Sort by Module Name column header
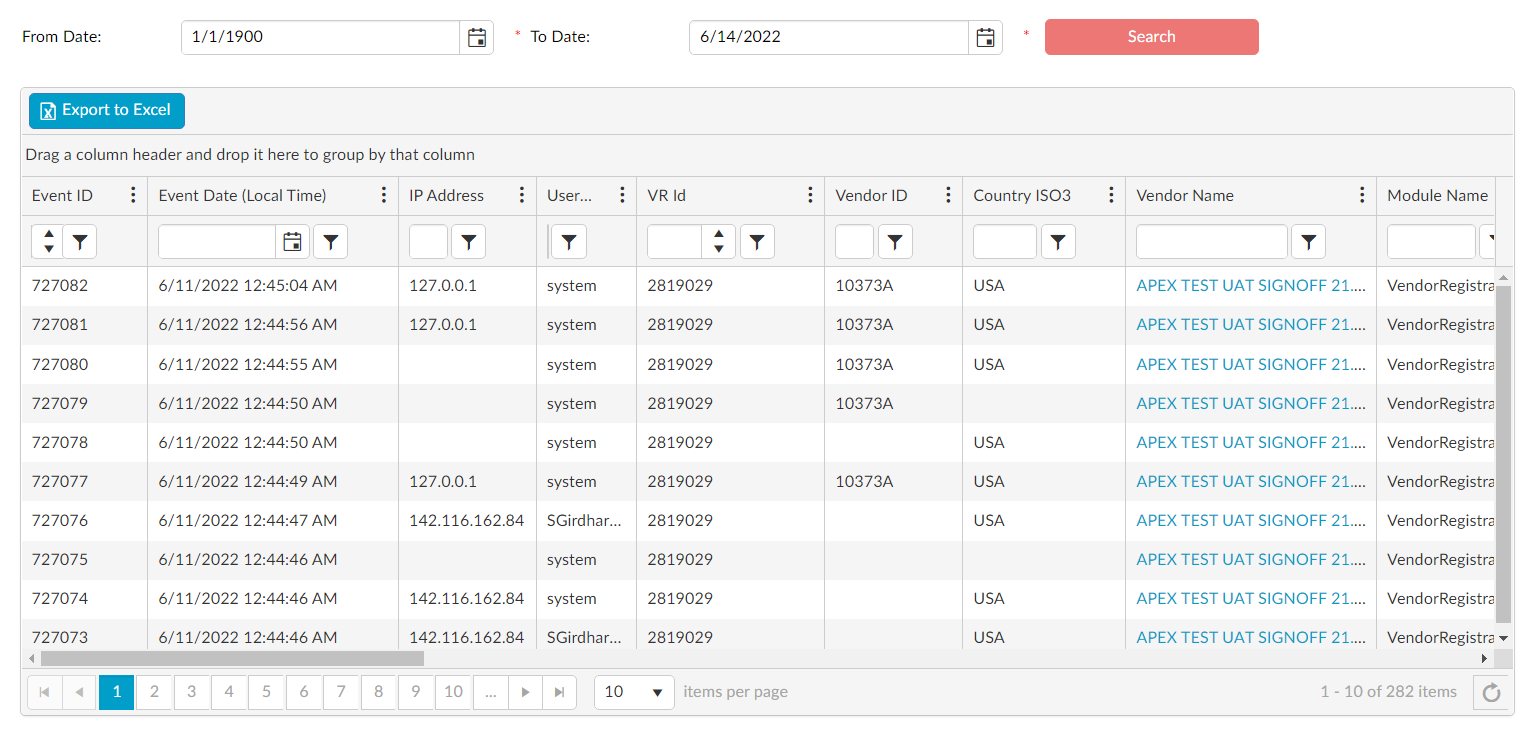1537x735 pixels. (1437, 196)
